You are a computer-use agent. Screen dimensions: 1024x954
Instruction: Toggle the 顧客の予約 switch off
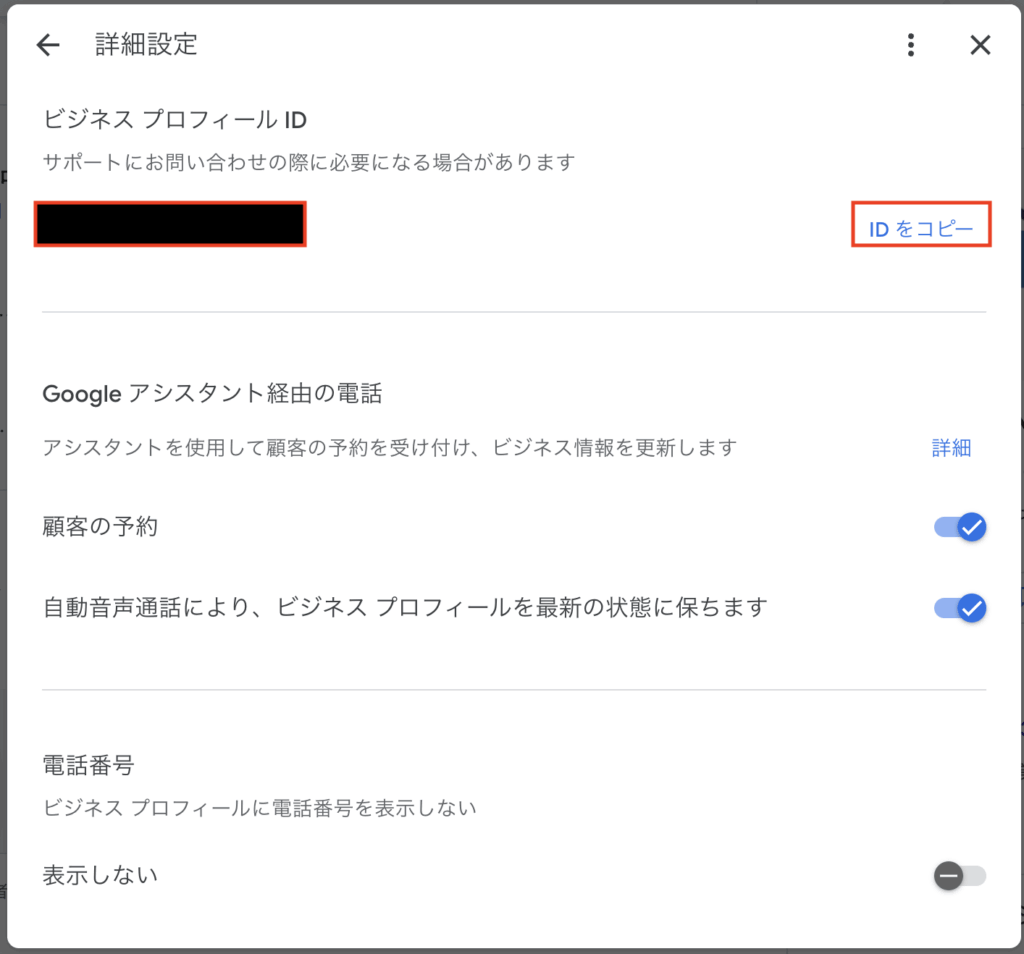point(959,527)
